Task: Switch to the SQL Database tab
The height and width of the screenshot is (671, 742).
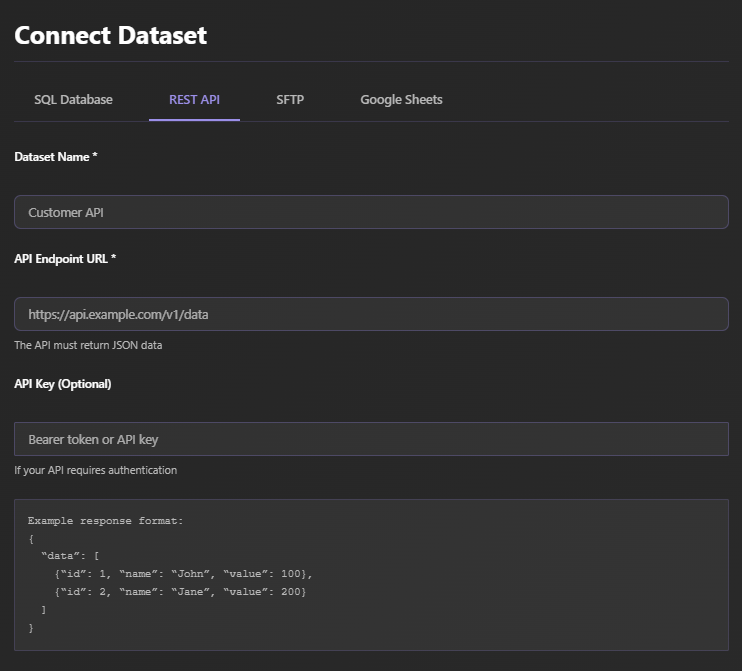Action: [73, 100]
